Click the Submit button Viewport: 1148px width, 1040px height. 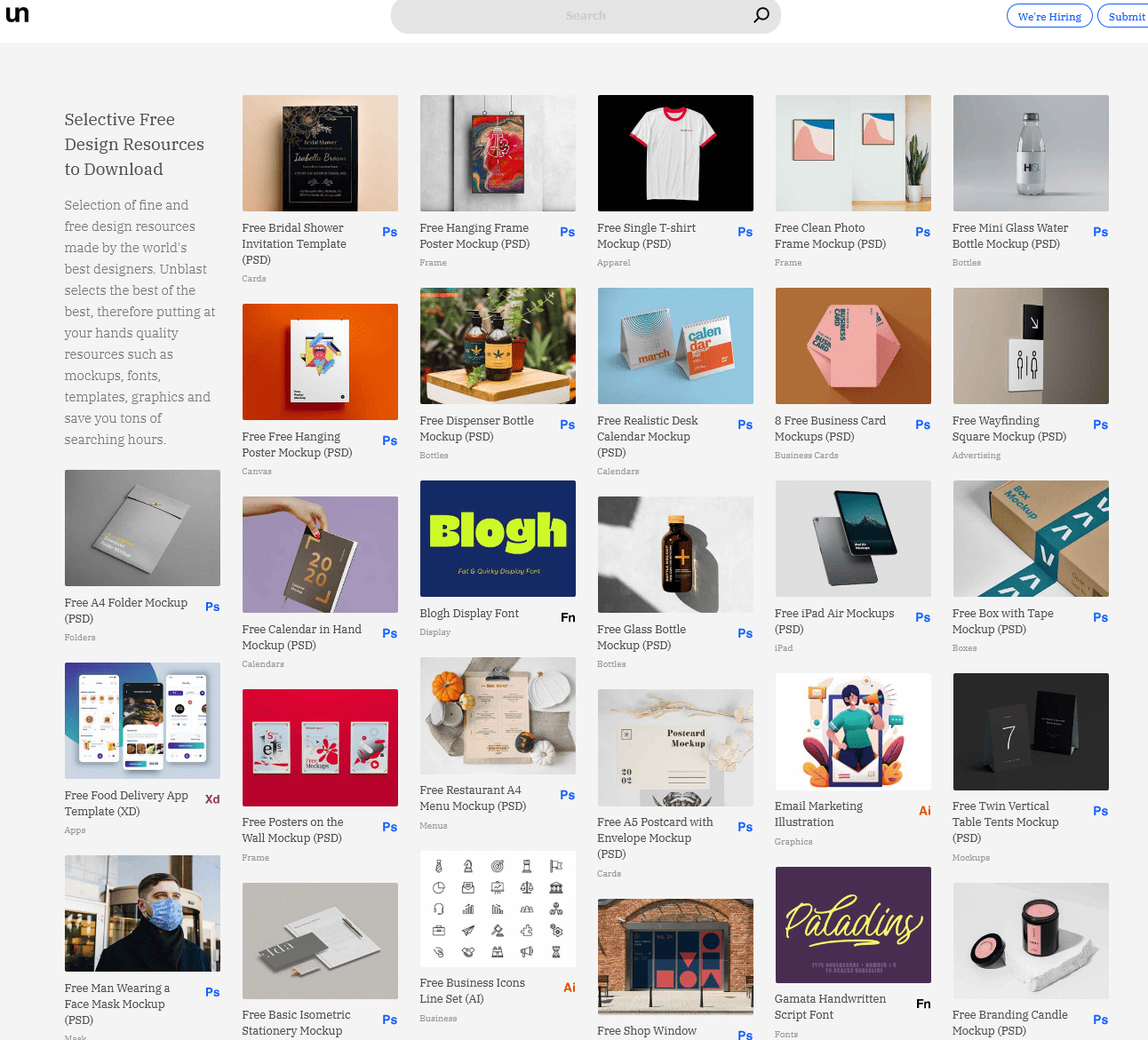(1126, 16)
